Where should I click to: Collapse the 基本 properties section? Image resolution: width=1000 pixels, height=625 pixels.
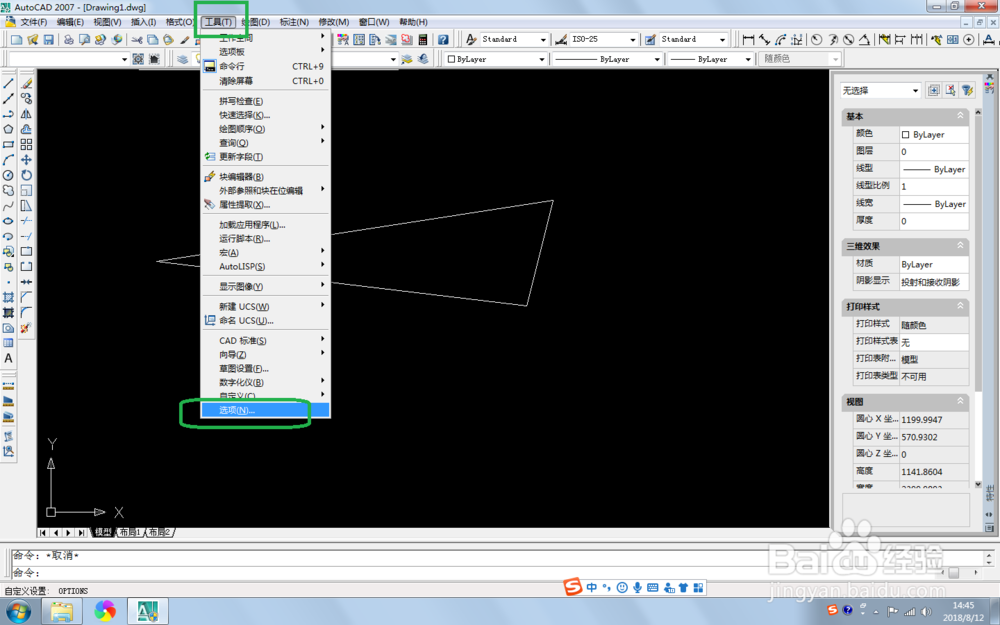point(960,116)
